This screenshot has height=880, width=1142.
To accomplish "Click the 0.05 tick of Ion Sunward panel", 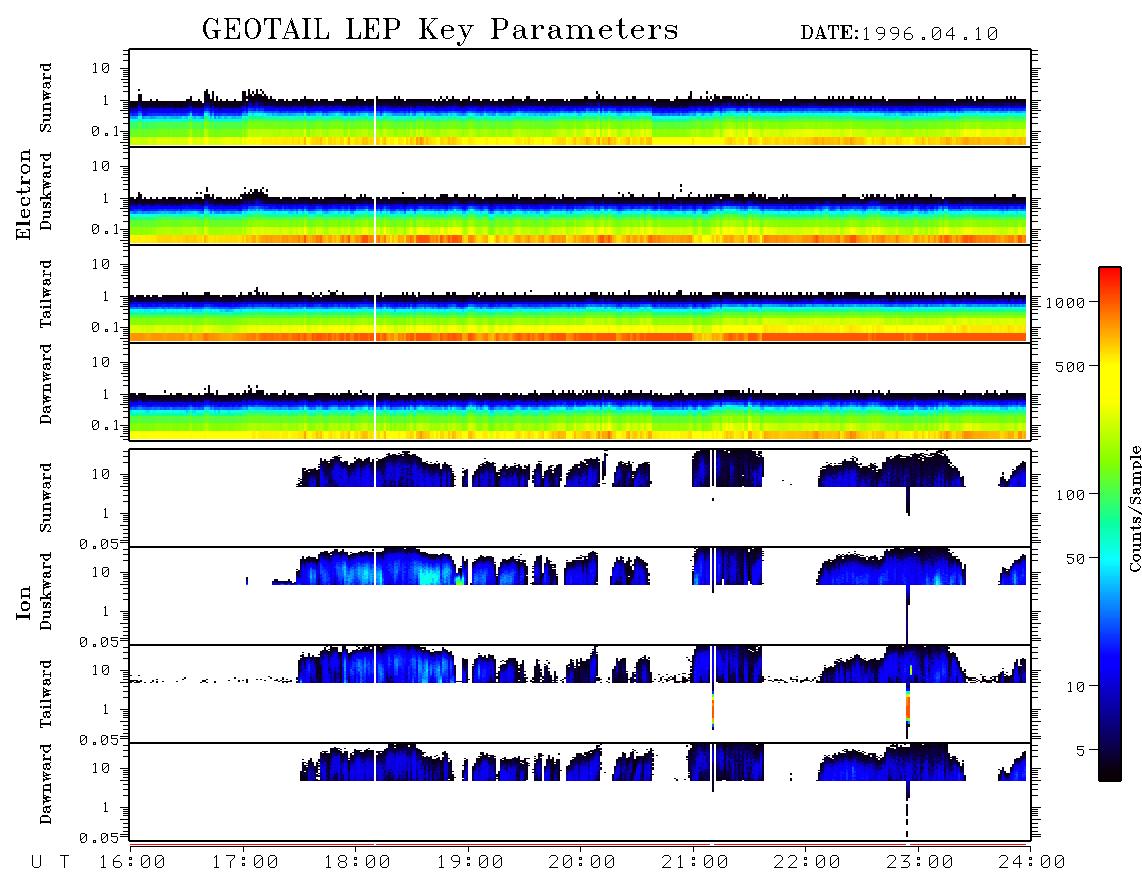I will click(98, 543).
